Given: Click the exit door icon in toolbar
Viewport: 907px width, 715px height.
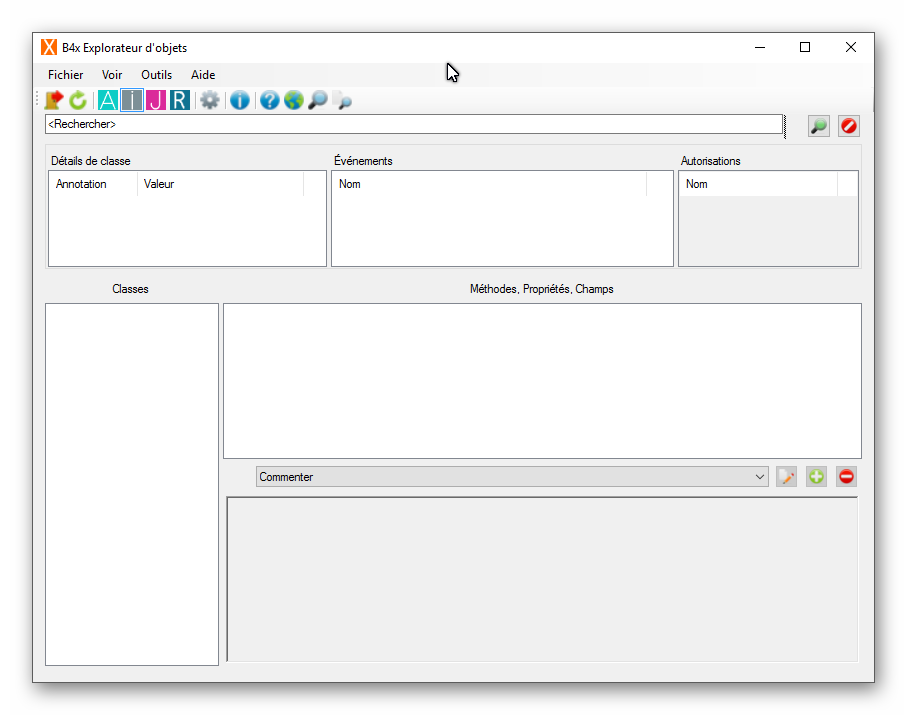Looking at the screenshot, I should click(x=54, y=100).
